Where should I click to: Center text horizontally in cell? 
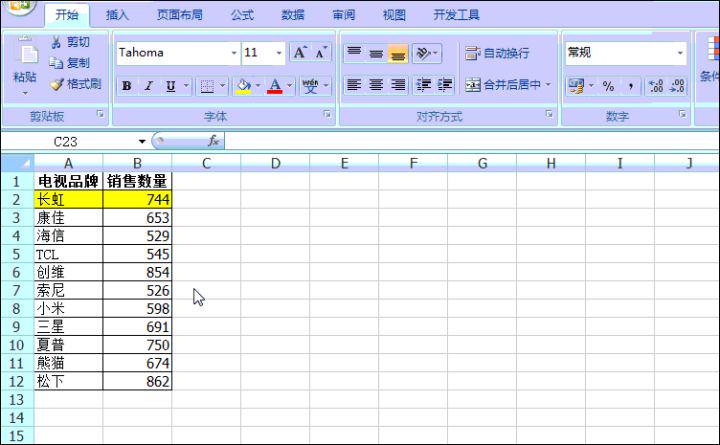[376, 85]
